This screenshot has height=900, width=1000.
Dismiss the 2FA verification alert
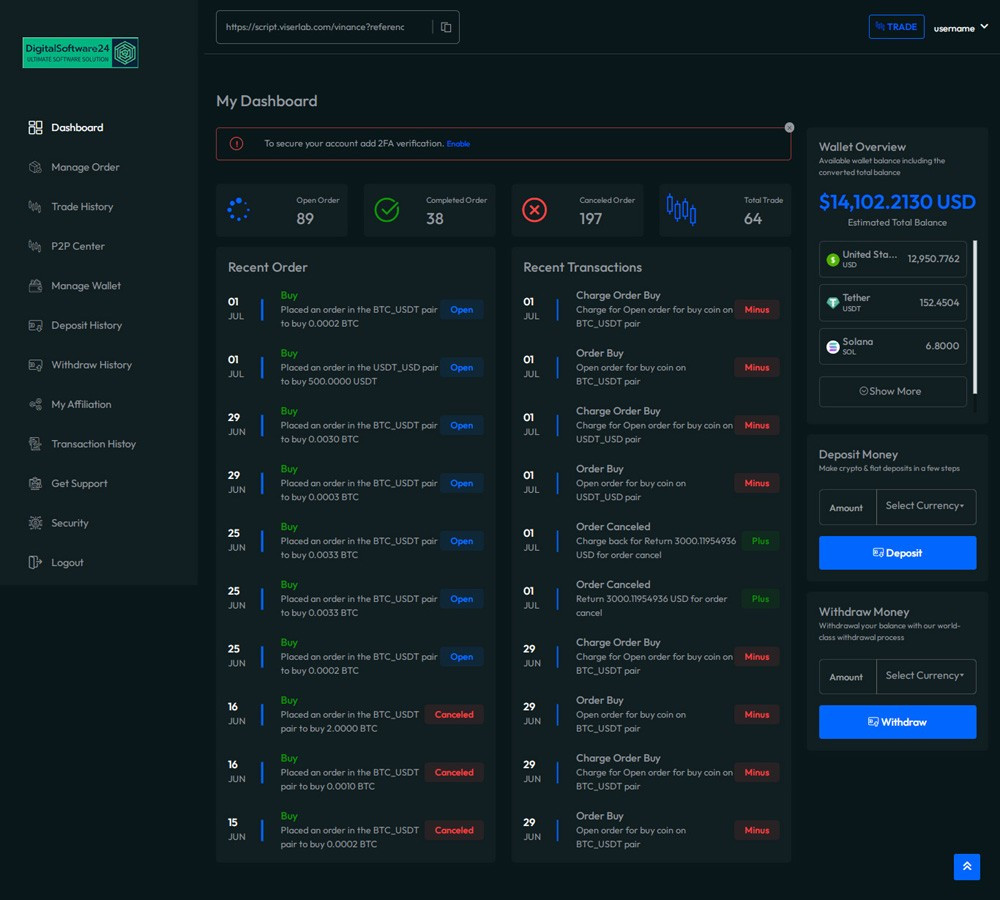pos(789,128)
